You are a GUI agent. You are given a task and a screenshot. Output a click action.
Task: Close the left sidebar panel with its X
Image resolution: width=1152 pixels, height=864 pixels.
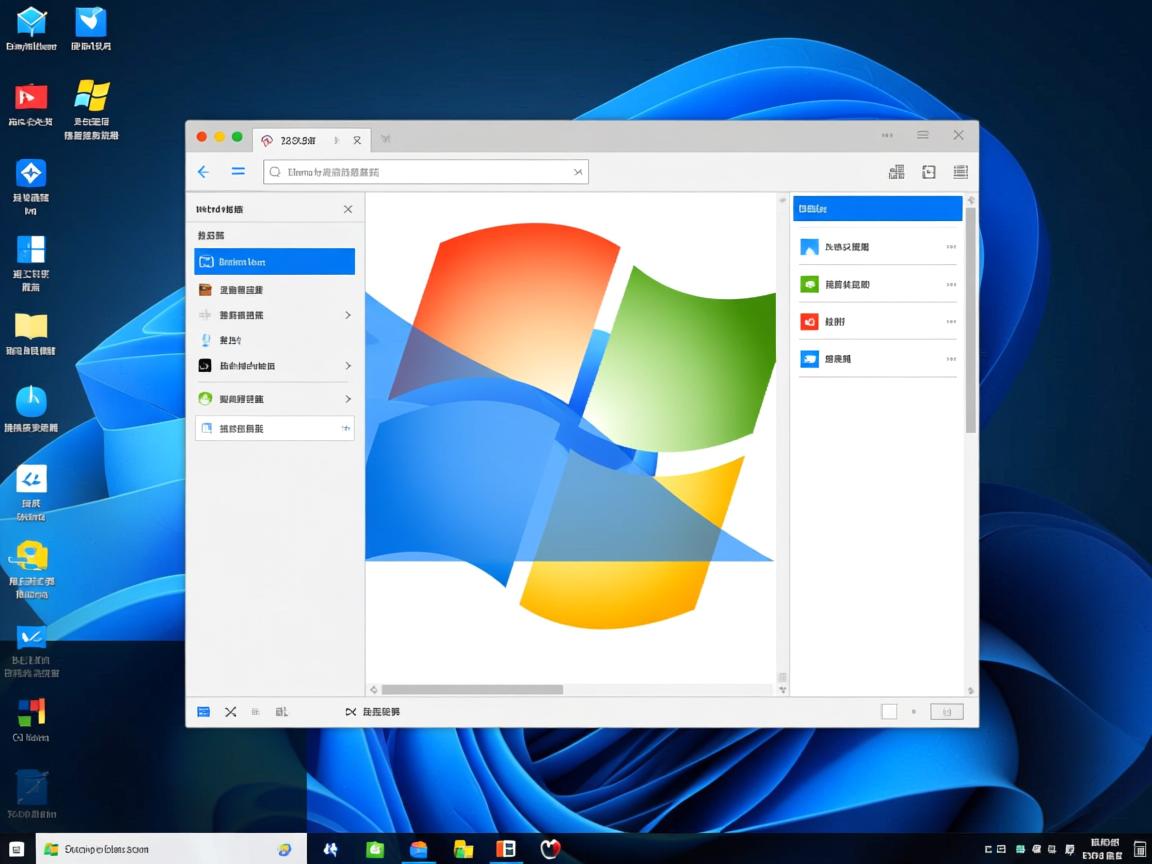pyautogui.click(x=347, y=209)
